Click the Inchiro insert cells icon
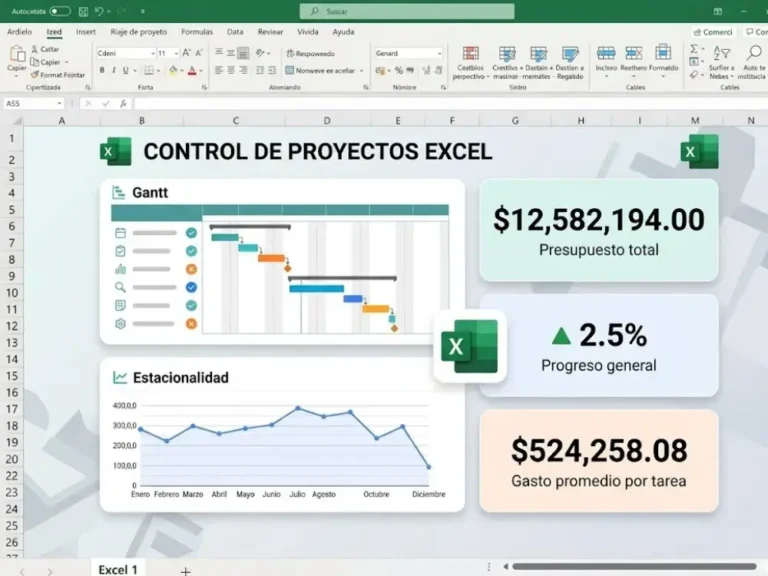Image resolution: width=768 pixels, height=576 pixels. [606, 52]
